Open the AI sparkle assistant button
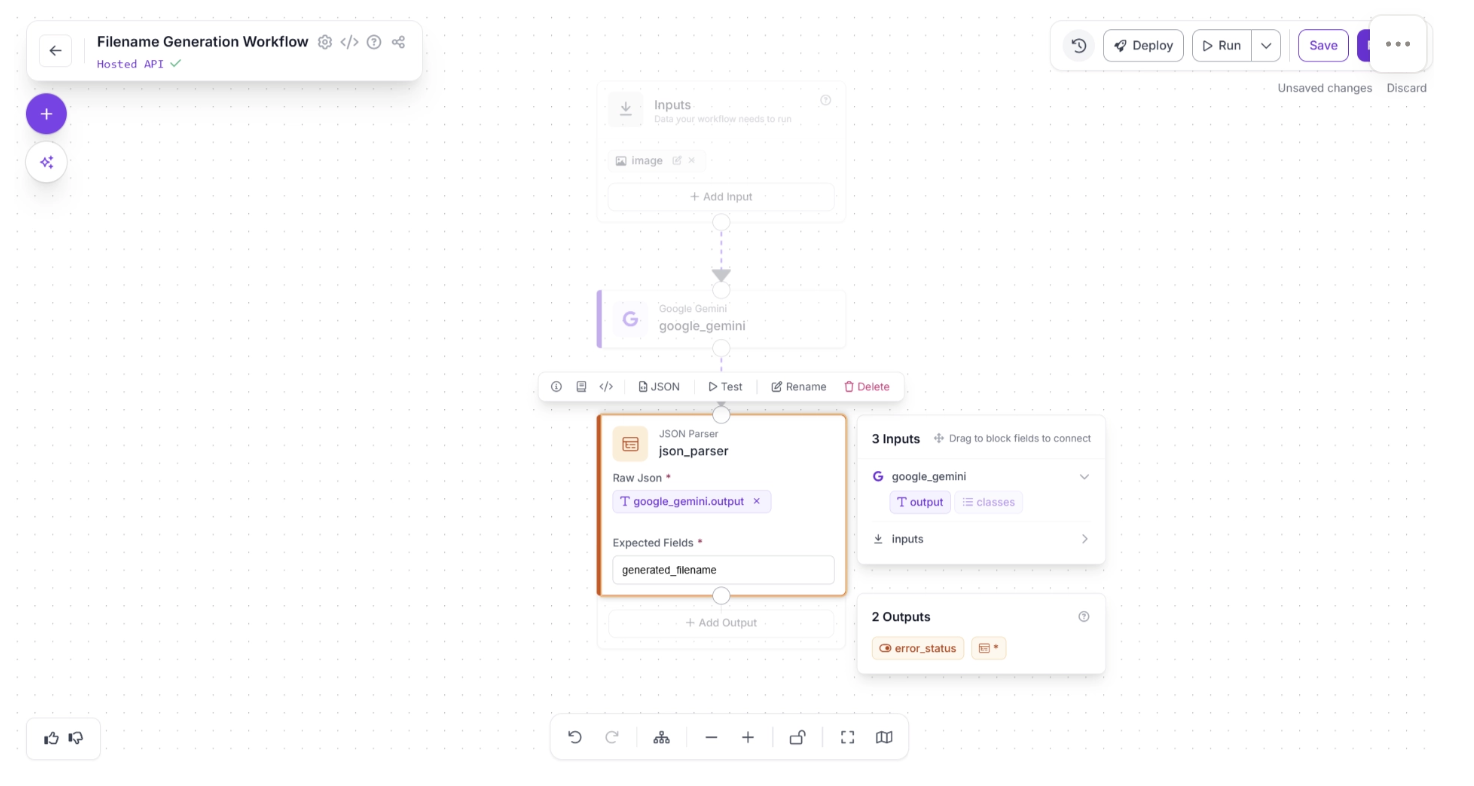 (x=46, y=162)
